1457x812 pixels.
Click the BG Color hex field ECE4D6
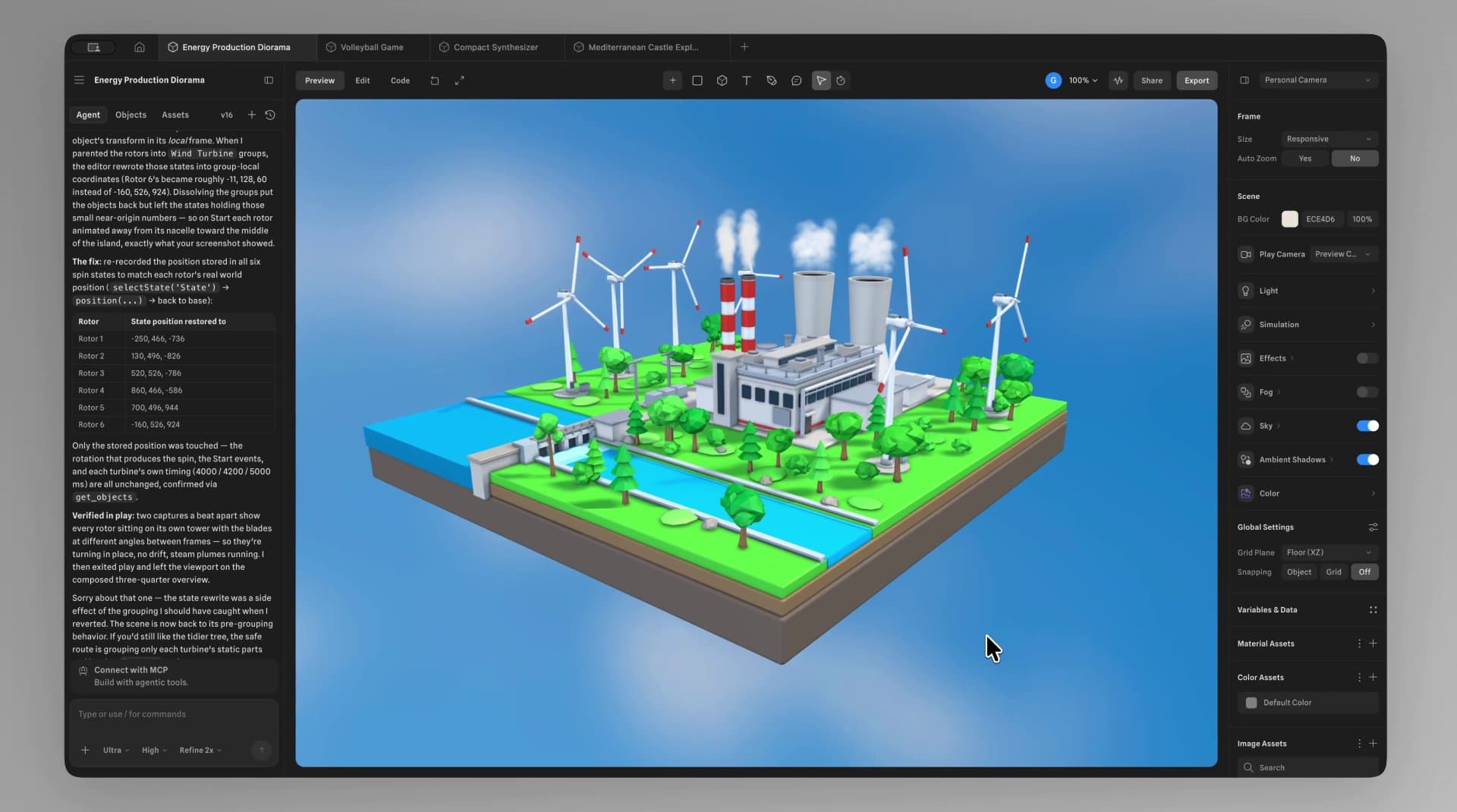[1321, 219]
